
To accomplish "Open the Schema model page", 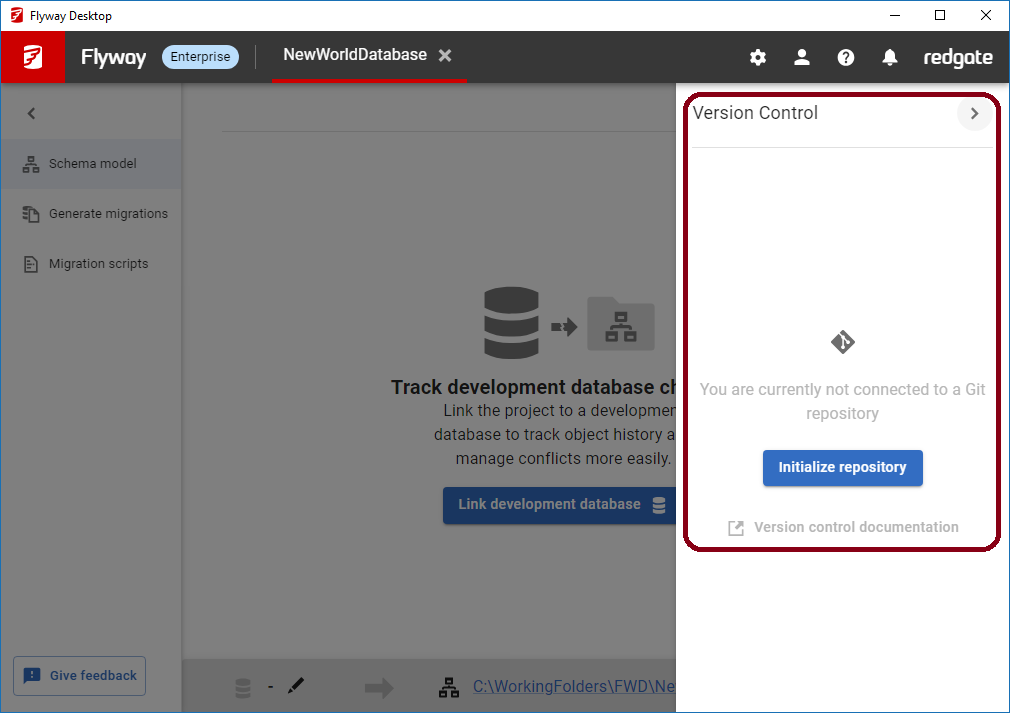I will click(92, 164).
